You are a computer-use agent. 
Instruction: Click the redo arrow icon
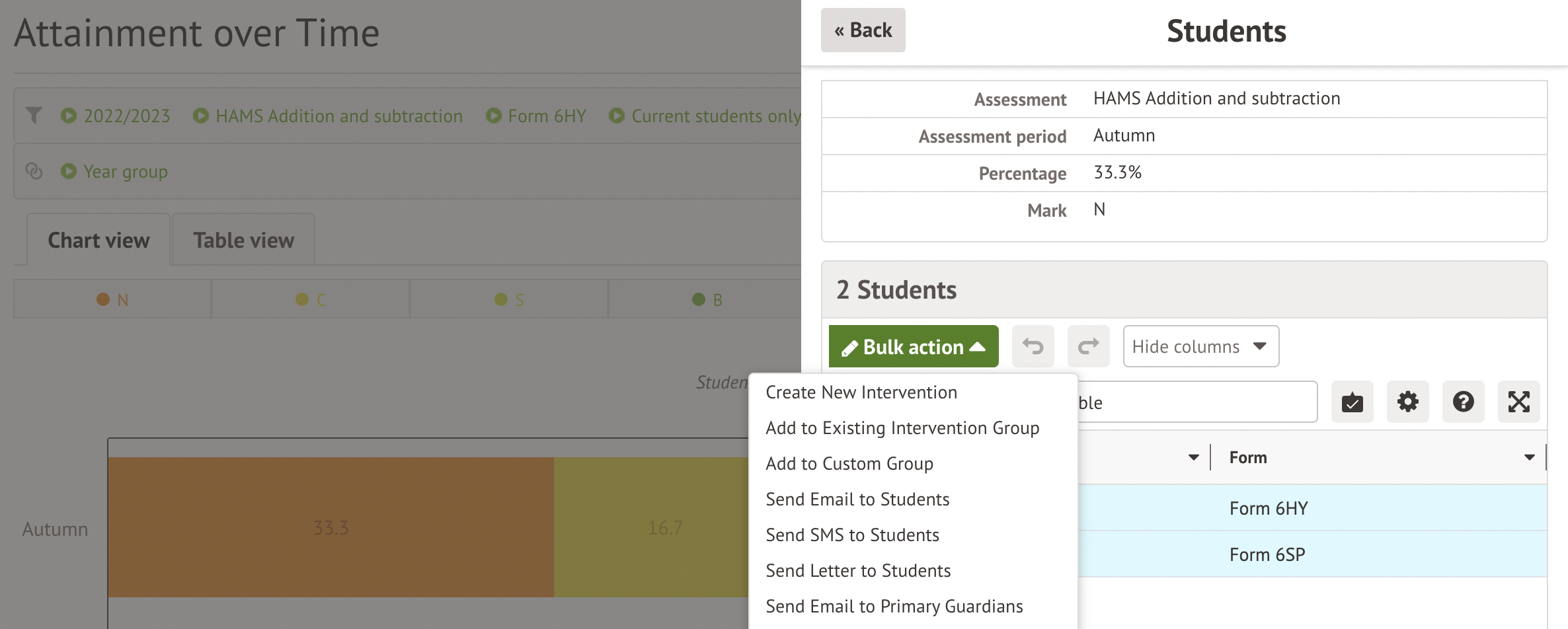[1088, 346]
